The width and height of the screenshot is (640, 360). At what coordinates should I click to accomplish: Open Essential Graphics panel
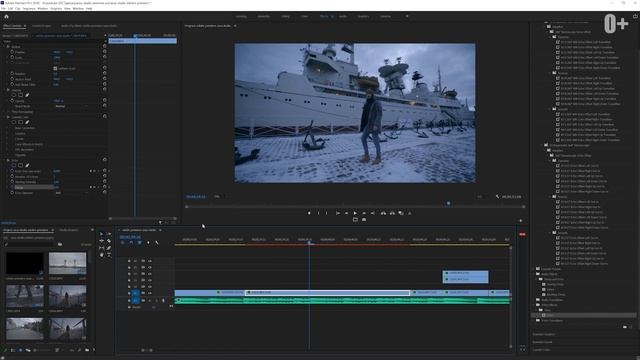pos(544,335)
